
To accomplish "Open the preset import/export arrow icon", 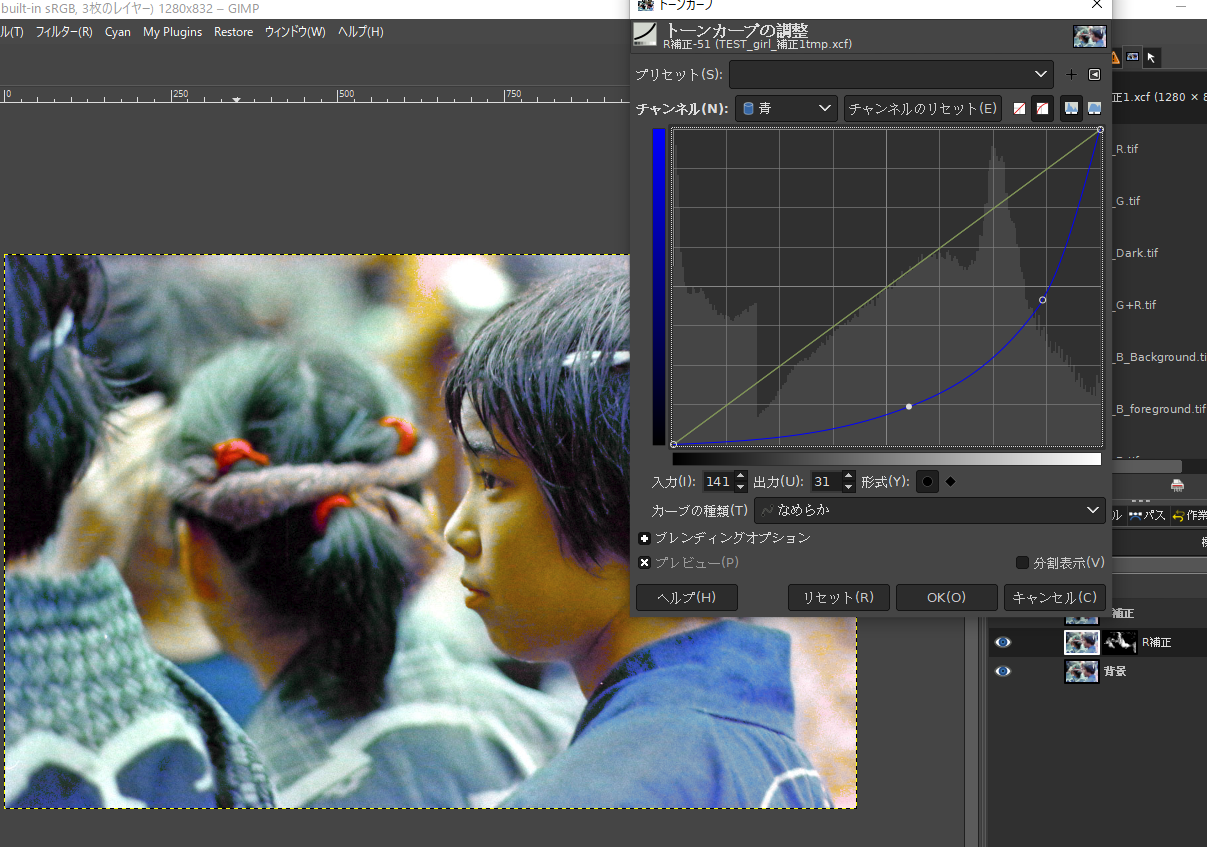I will tap(1095, 73).
